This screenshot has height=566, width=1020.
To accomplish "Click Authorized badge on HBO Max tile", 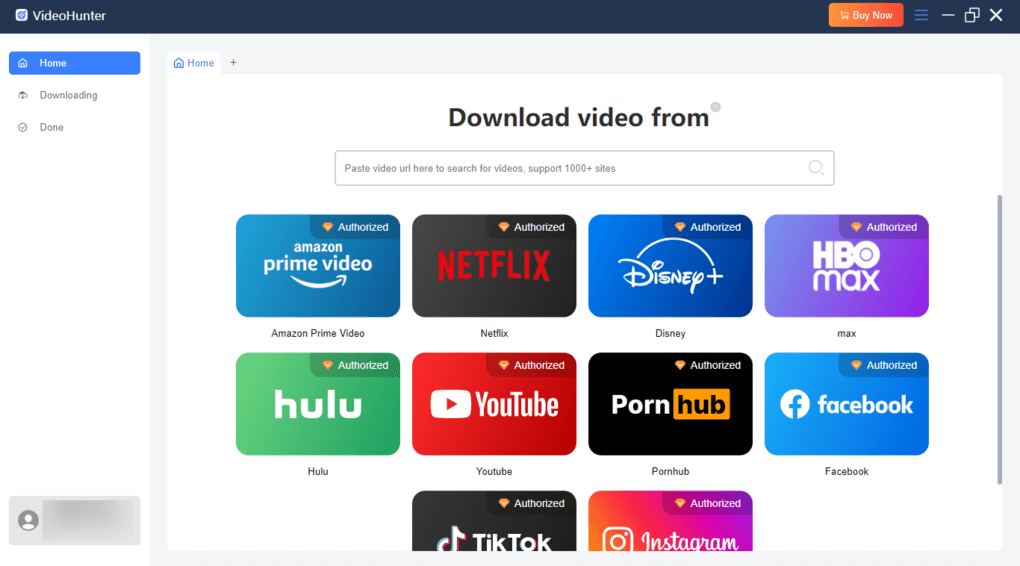I will pyautogui.click(x=885, y=227).
